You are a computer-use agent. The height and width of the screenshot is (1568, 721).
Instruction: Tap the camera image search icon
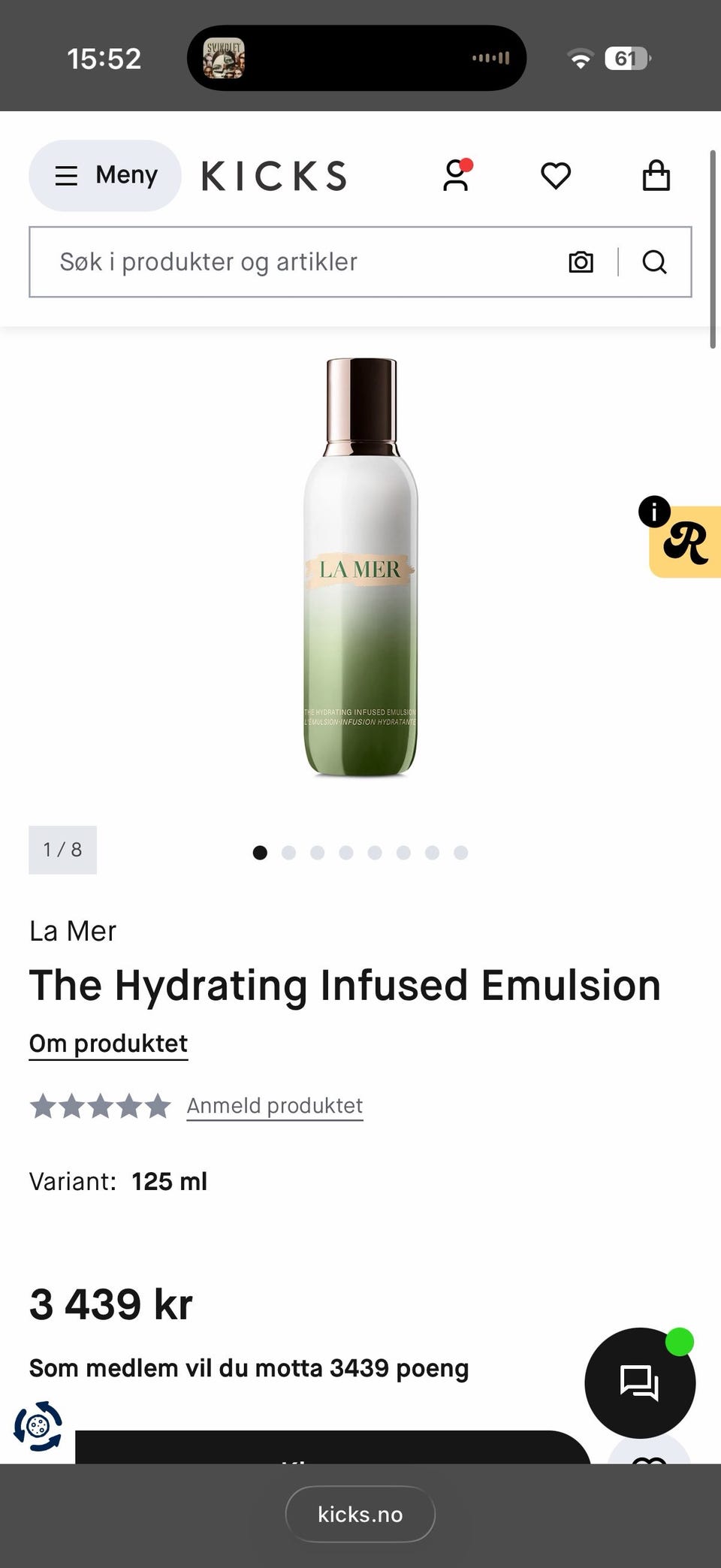tap(581, 261)
